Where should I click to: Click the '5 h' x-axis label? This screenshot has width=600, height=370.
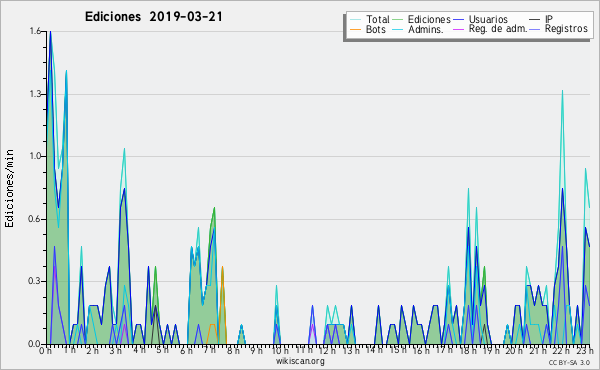[x=162, y=350]
